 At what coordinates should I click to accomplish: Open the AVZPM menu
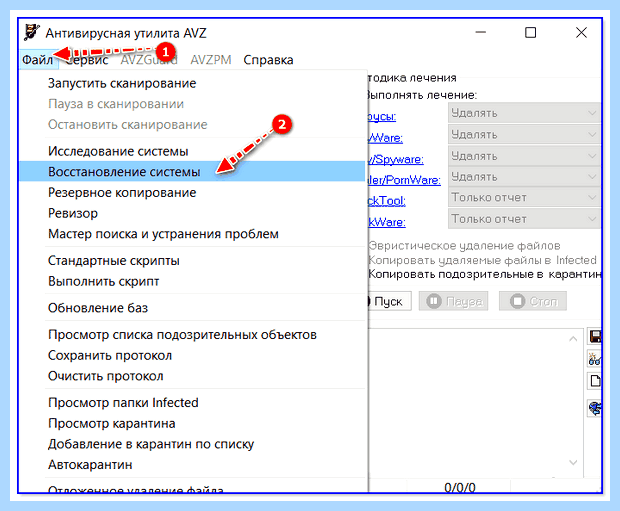click(x=210, y=60)
